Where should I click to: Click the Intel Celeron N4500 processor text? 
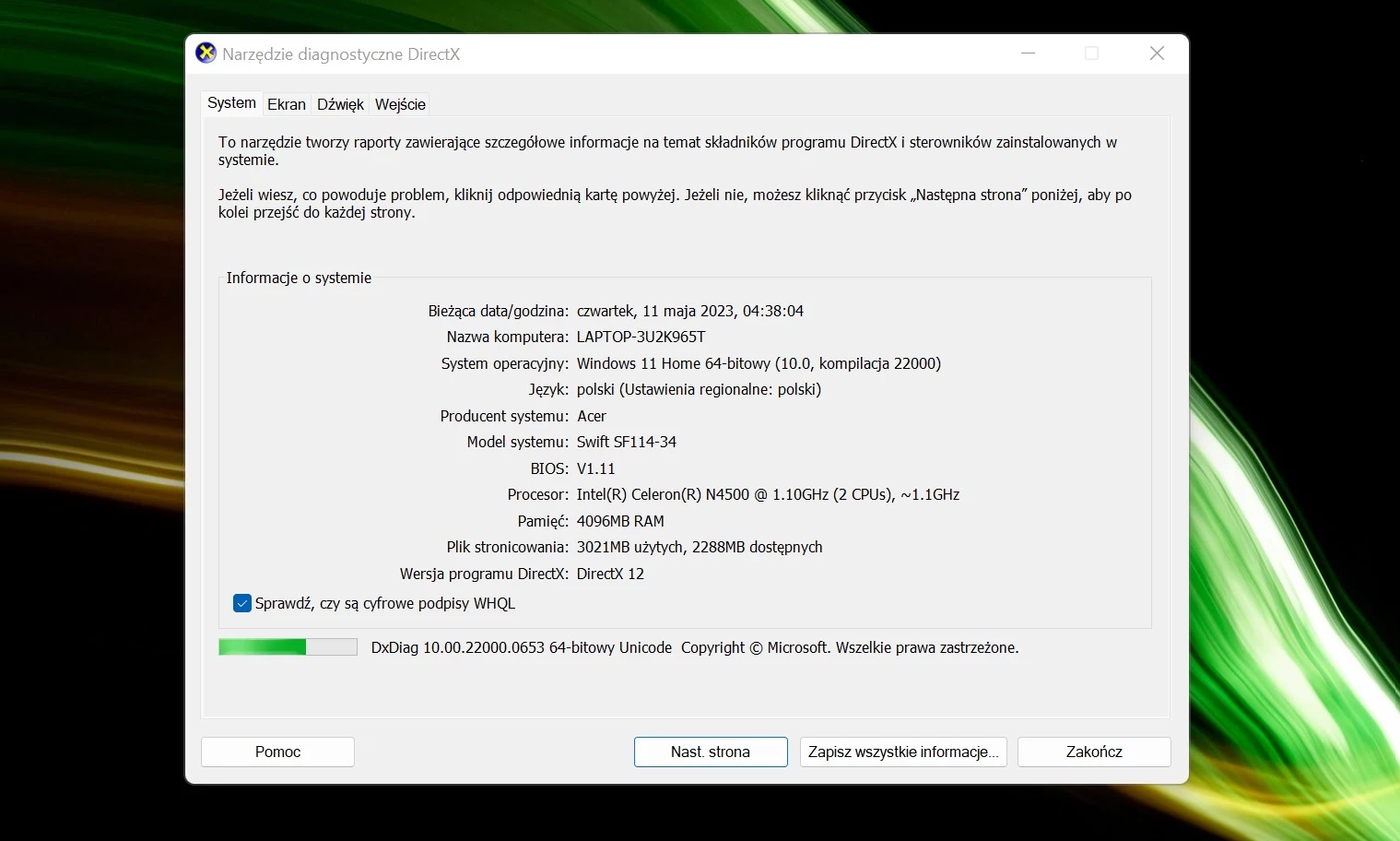click(x=769, y=494)
